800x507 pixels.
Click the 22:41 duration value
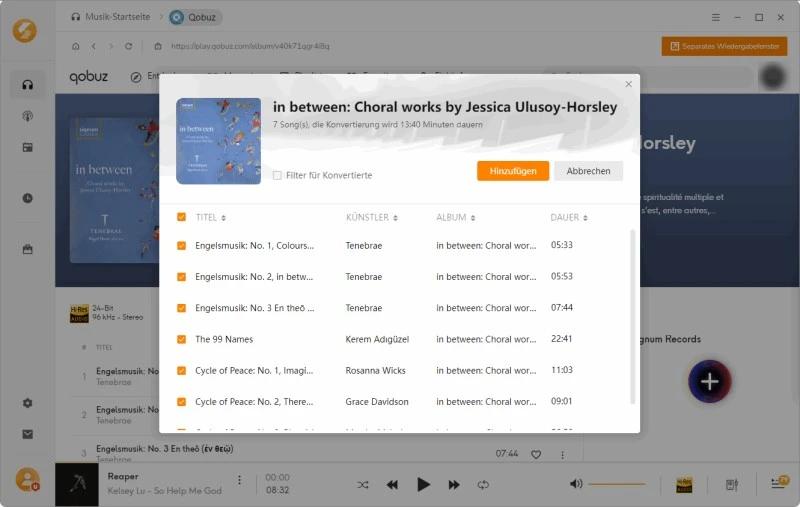tap(561, 339)
